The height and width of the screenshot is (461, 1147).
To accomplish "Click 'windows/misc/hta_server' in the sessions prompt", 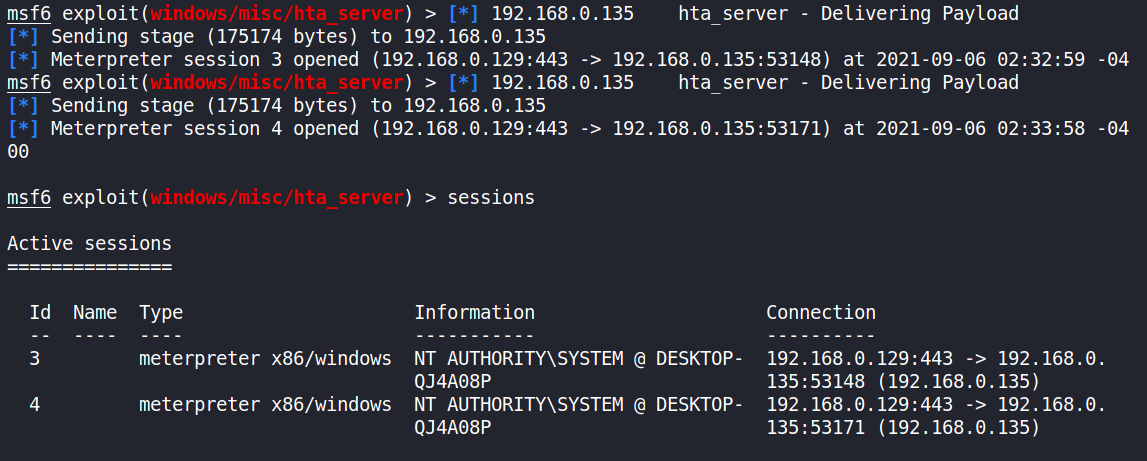I will (x=277, y=198).
